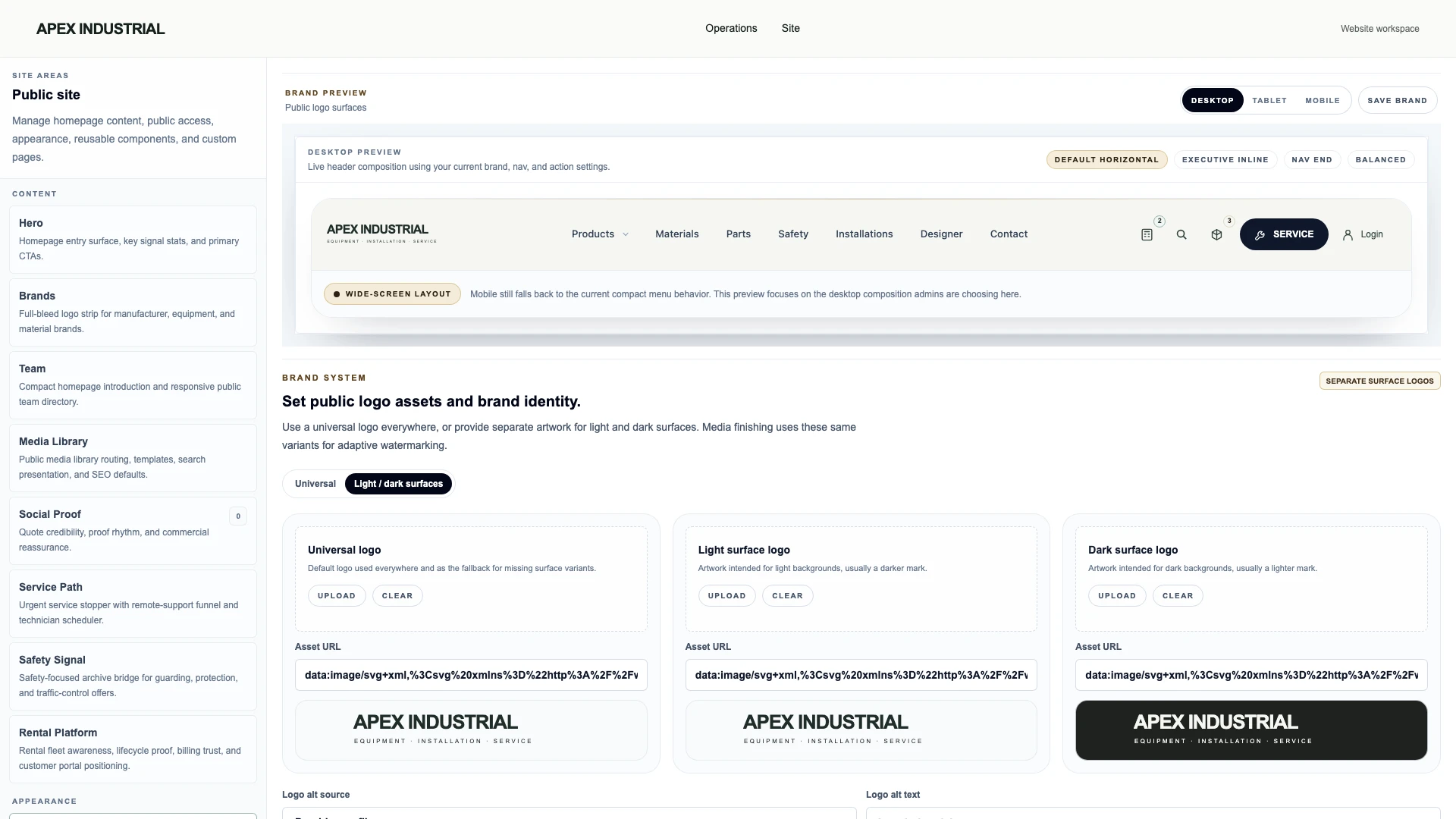Open the Rental Platform section
This screenshot has width=1456, height=819.
133,749
